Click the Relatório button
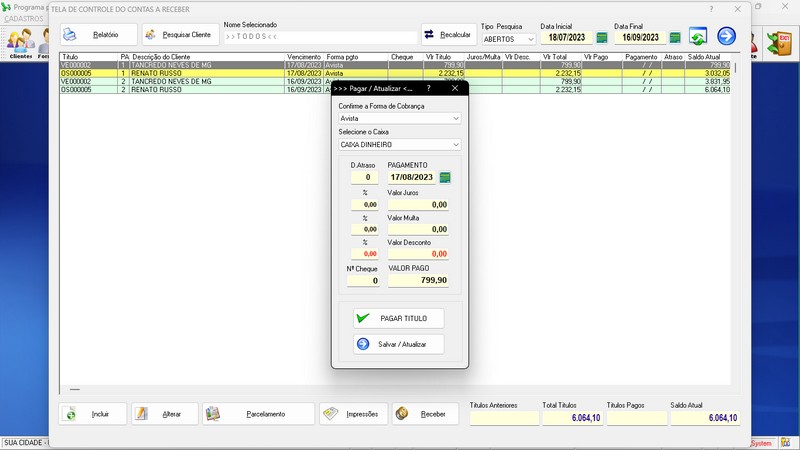The height and width of the screenshot is (450, 800). [98, 35]
